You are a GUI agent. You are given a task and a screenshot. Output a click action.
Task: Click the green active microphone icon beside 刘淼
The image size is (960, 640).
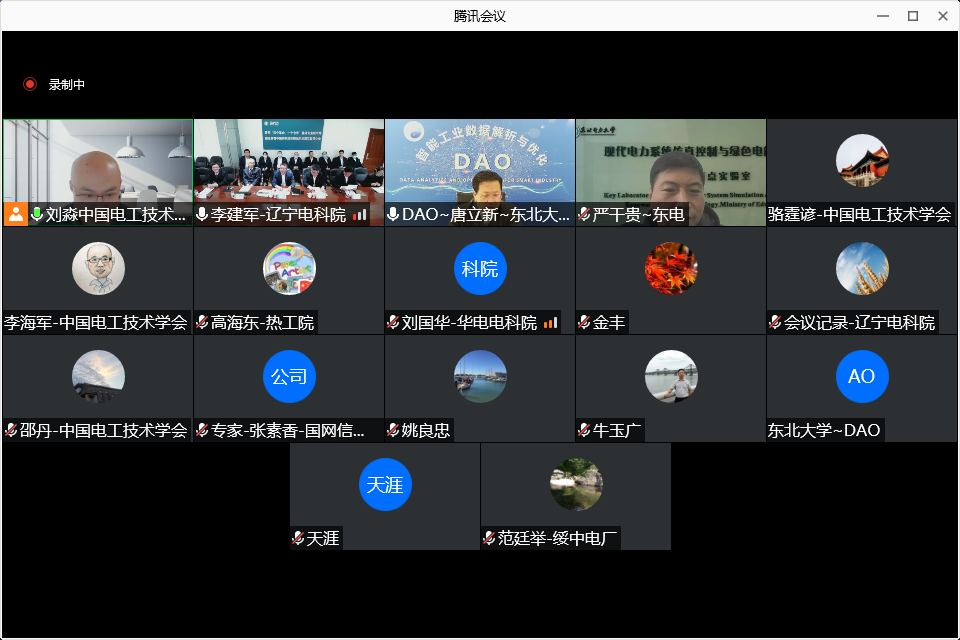37,214
